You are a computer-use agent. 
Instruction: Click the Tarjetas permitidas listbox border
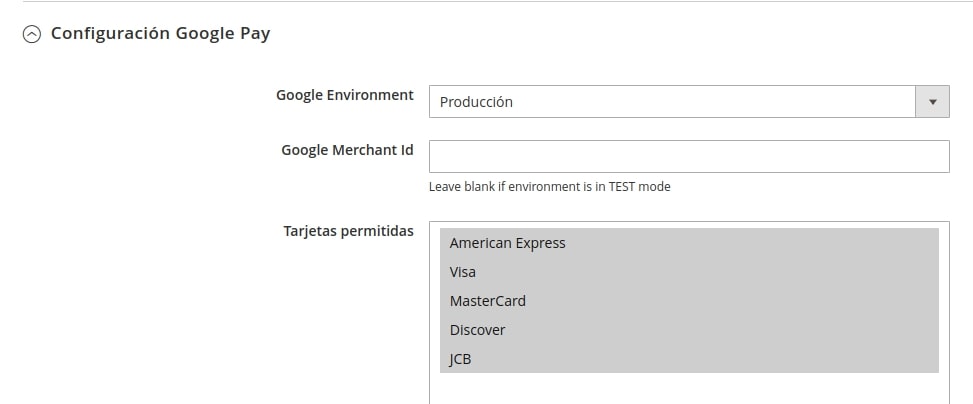(x=429, y=310)
